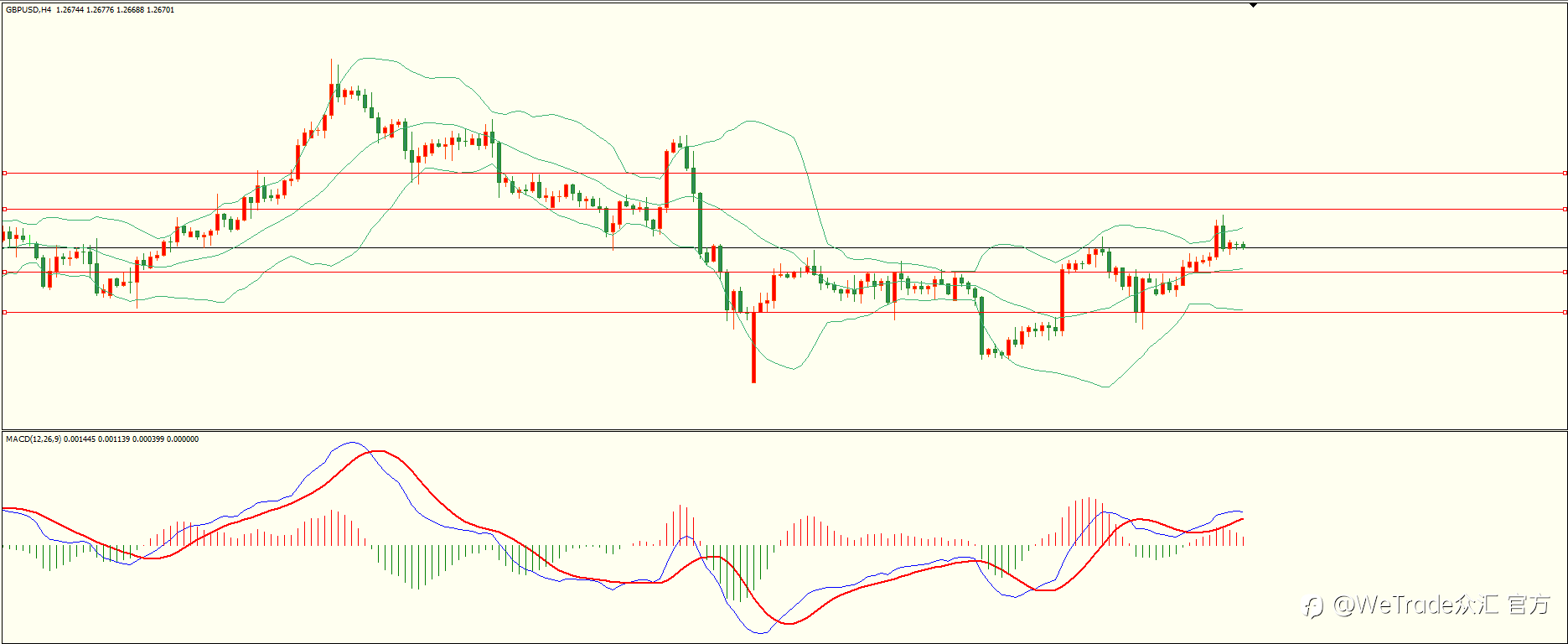Click the close price value 1.26701
The height and width of the screenshot is (644, 1568).
click(160, 10)
